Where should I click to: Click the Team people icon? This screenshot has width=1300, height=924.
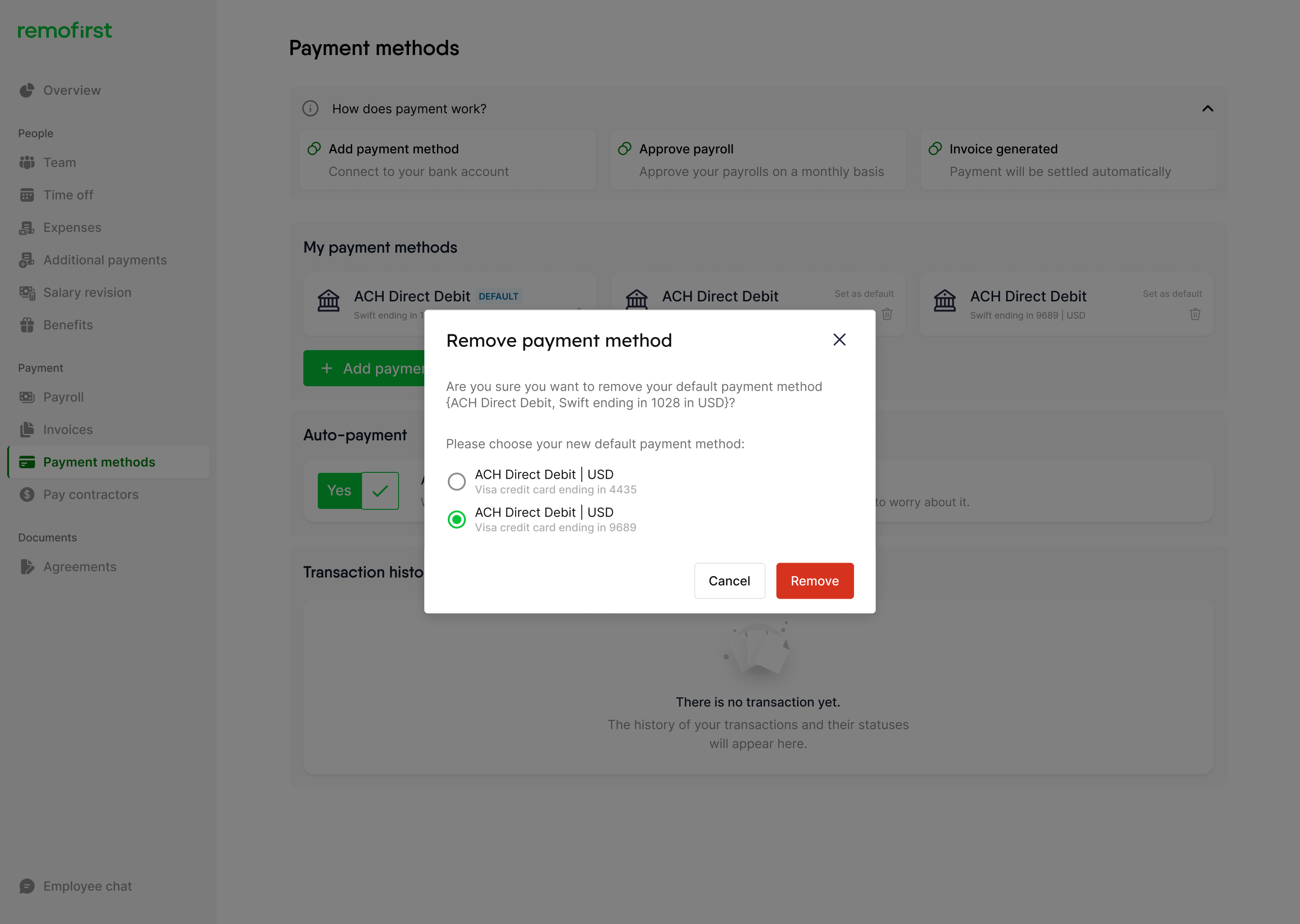tap(27, 163)
